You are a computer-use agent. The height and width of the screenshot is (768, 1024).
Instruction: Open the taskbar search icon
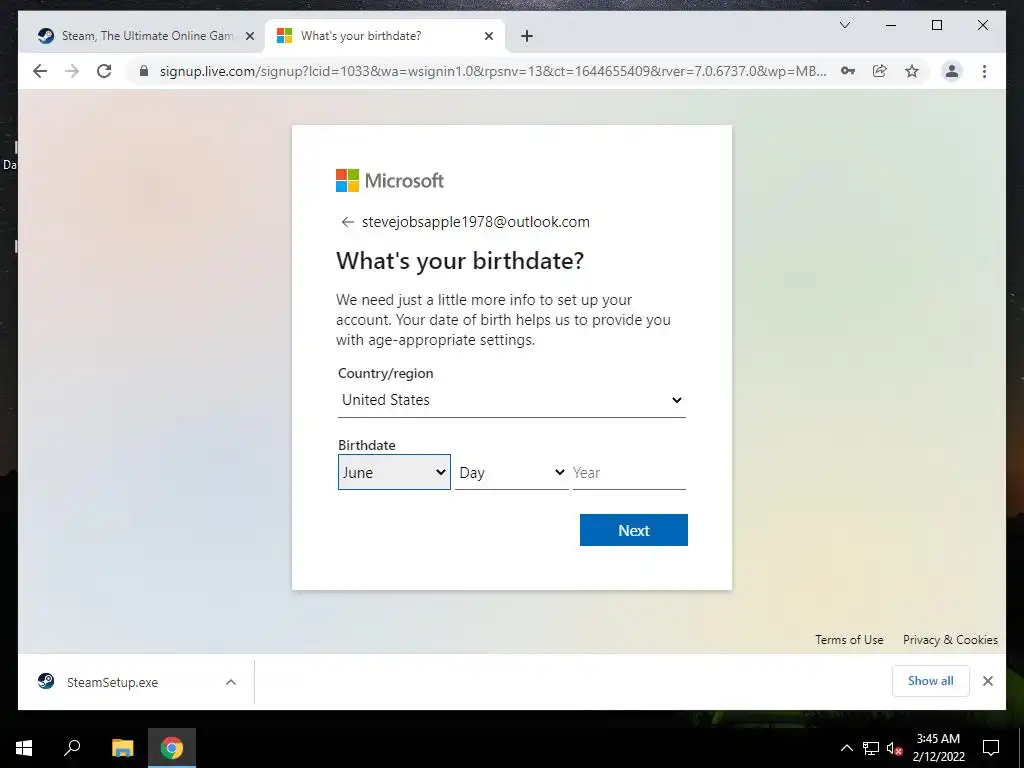tap(72, 748)
